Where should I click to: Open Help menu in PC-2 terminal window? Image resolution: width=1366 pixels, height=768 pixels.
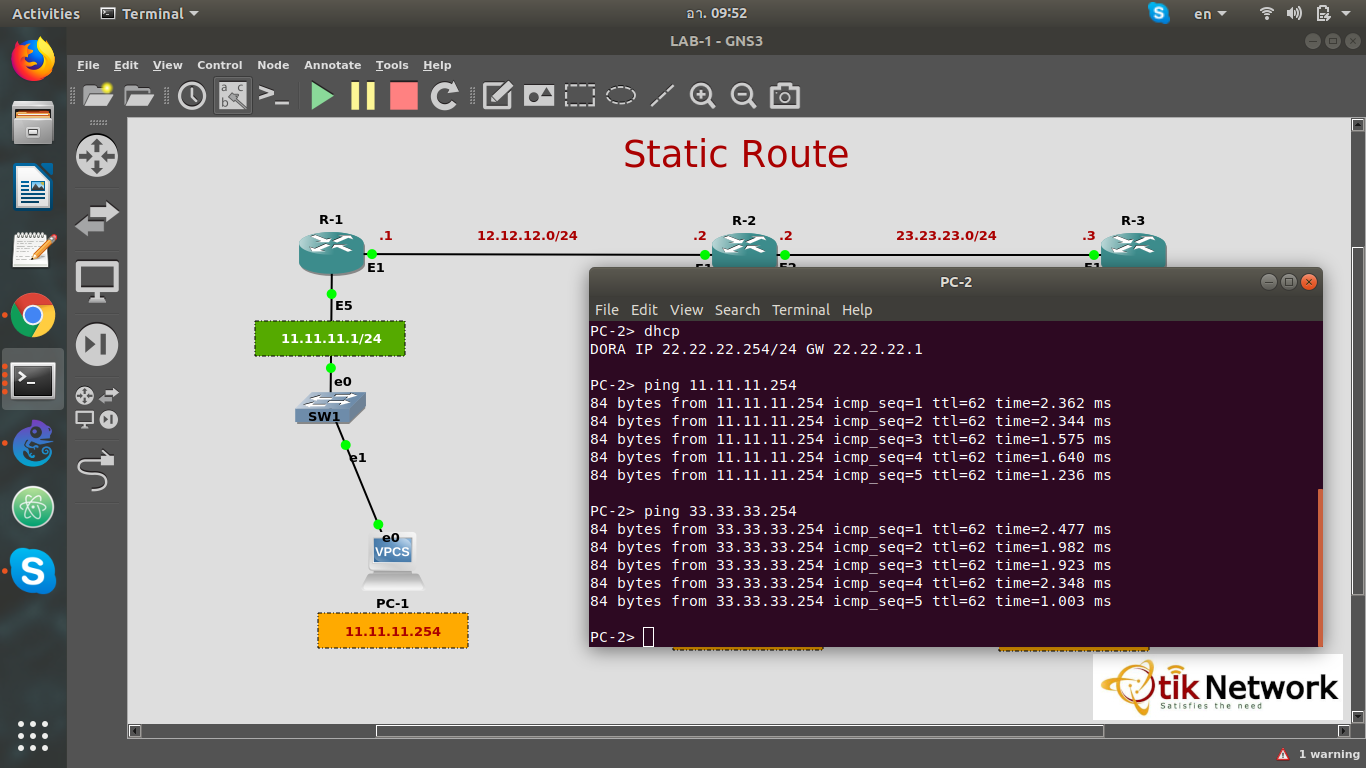coord(857,310)
